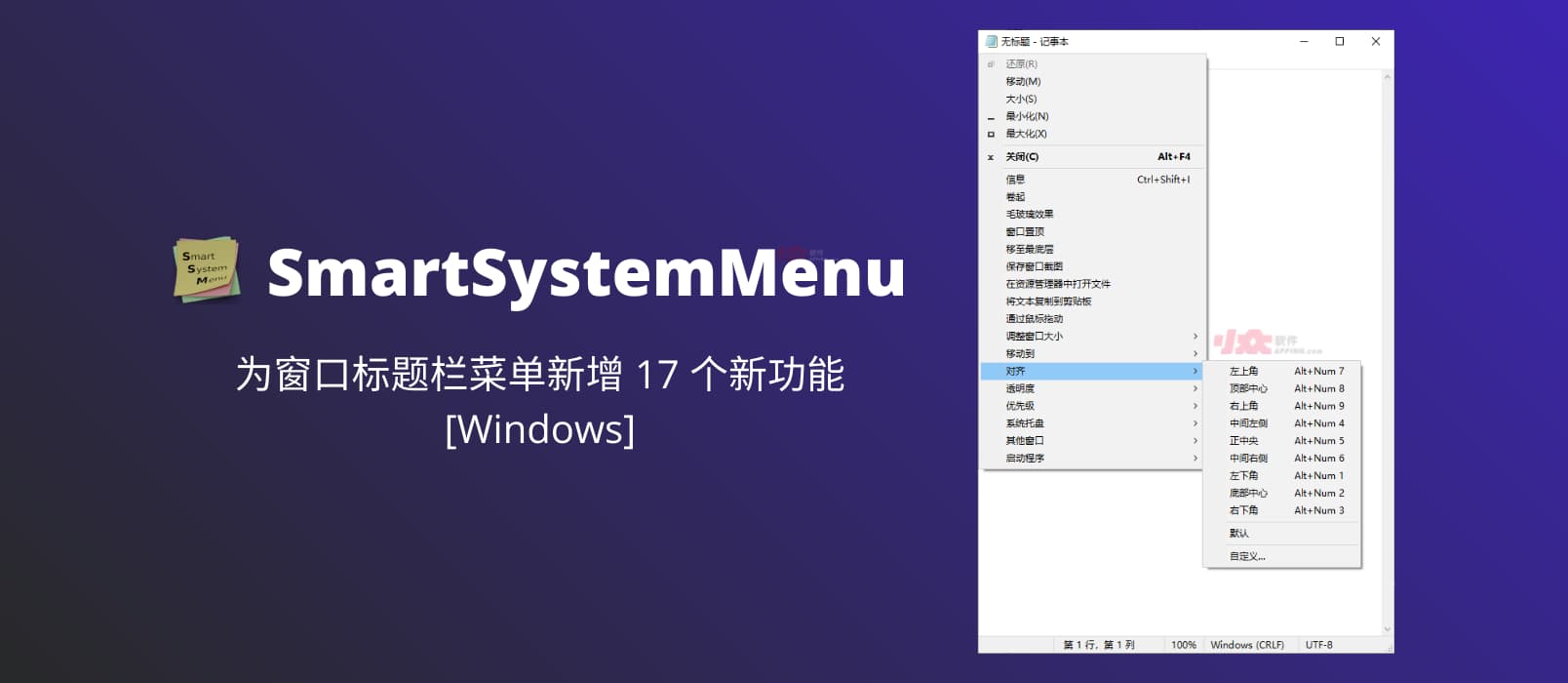1568x683 pixels.
Task: Click the maximize square icon beside 最大化(X)
Action: [x=991, y=134]
